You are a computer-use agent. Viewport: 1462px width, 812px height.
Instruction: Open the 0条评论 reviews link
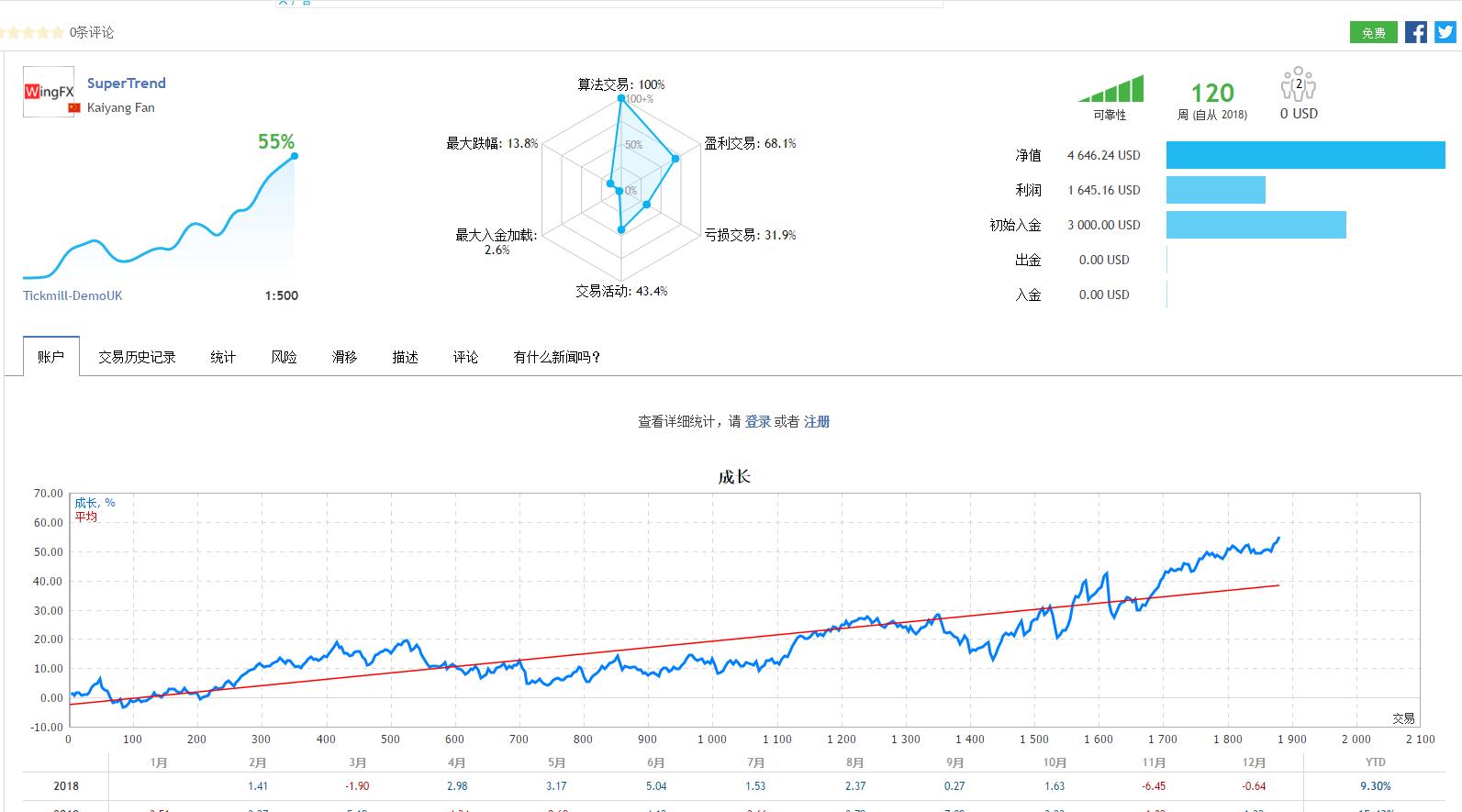(92, 32)
